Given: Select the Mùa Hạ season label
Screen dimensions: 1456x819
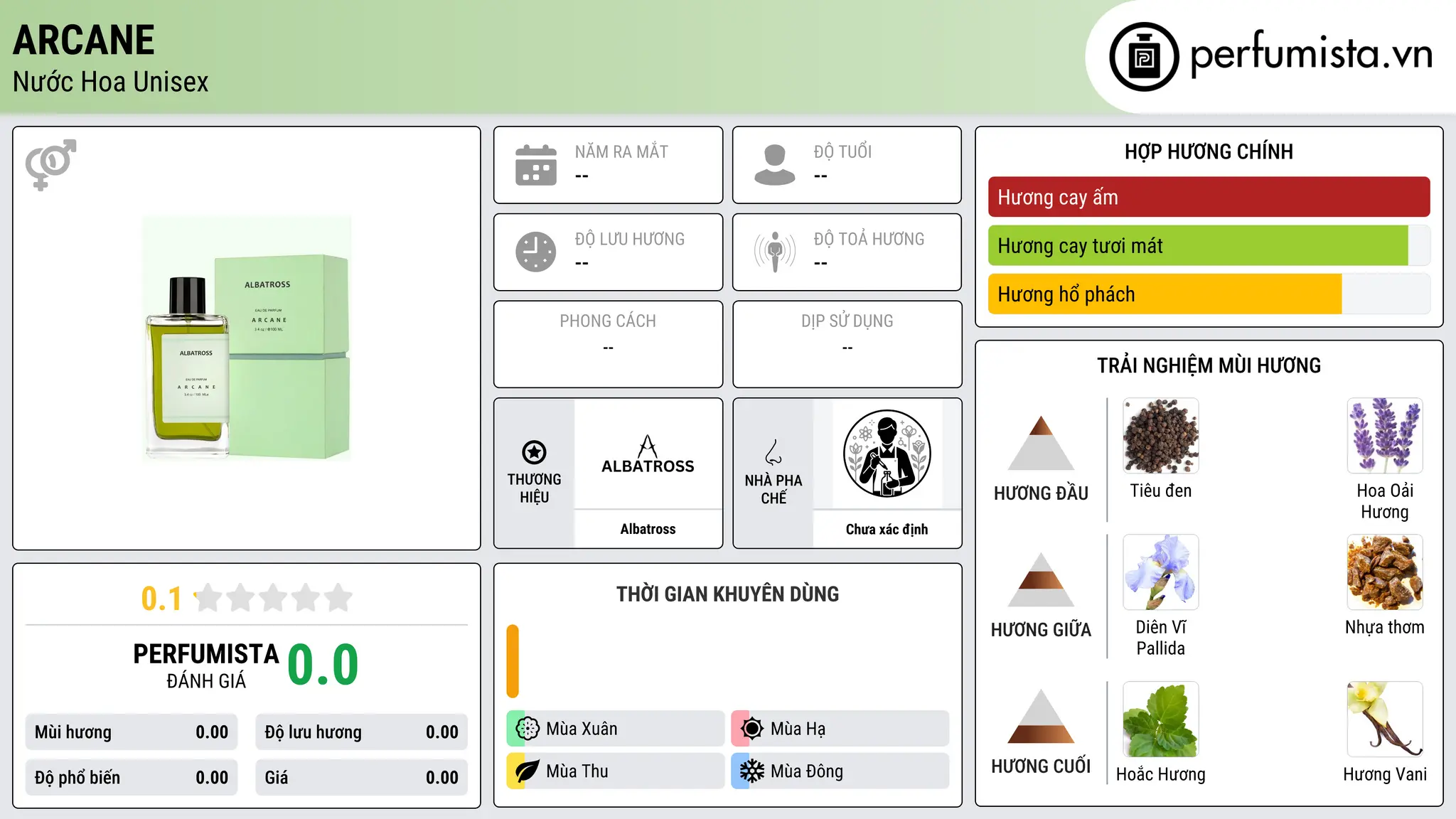Looking at the screenshot, I should [x=798, y=729].
